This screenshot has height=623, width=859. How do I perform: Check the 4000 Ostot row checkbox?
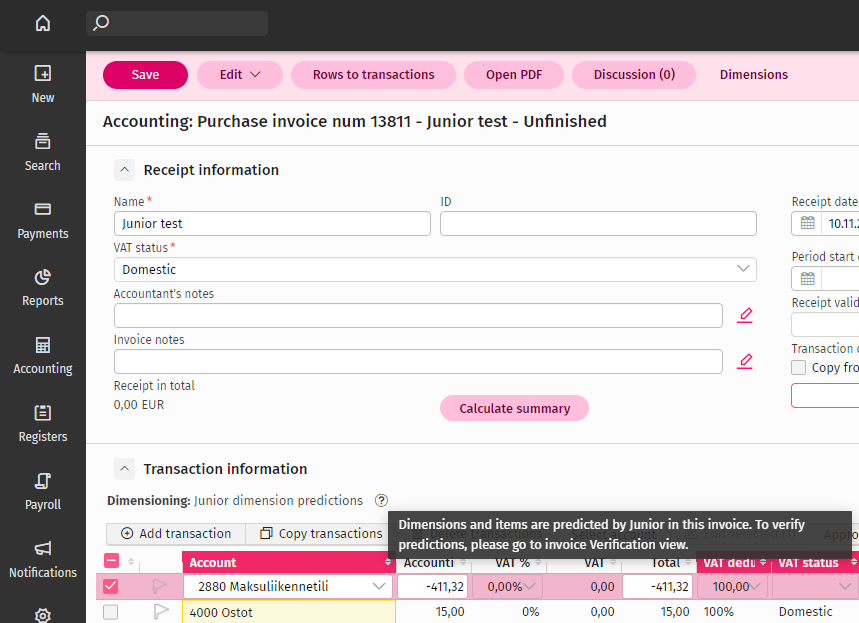tap(111, 612)
